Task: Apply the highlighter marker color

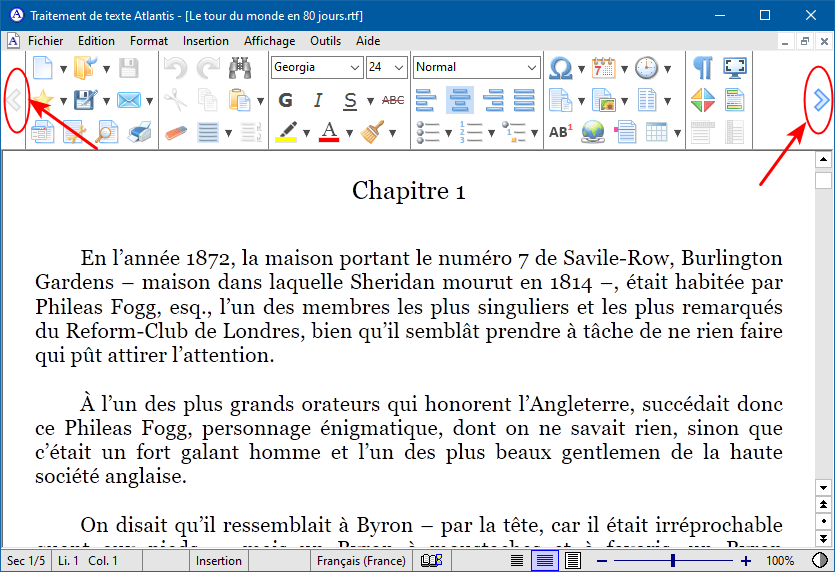Action: (x=286, y=132)
